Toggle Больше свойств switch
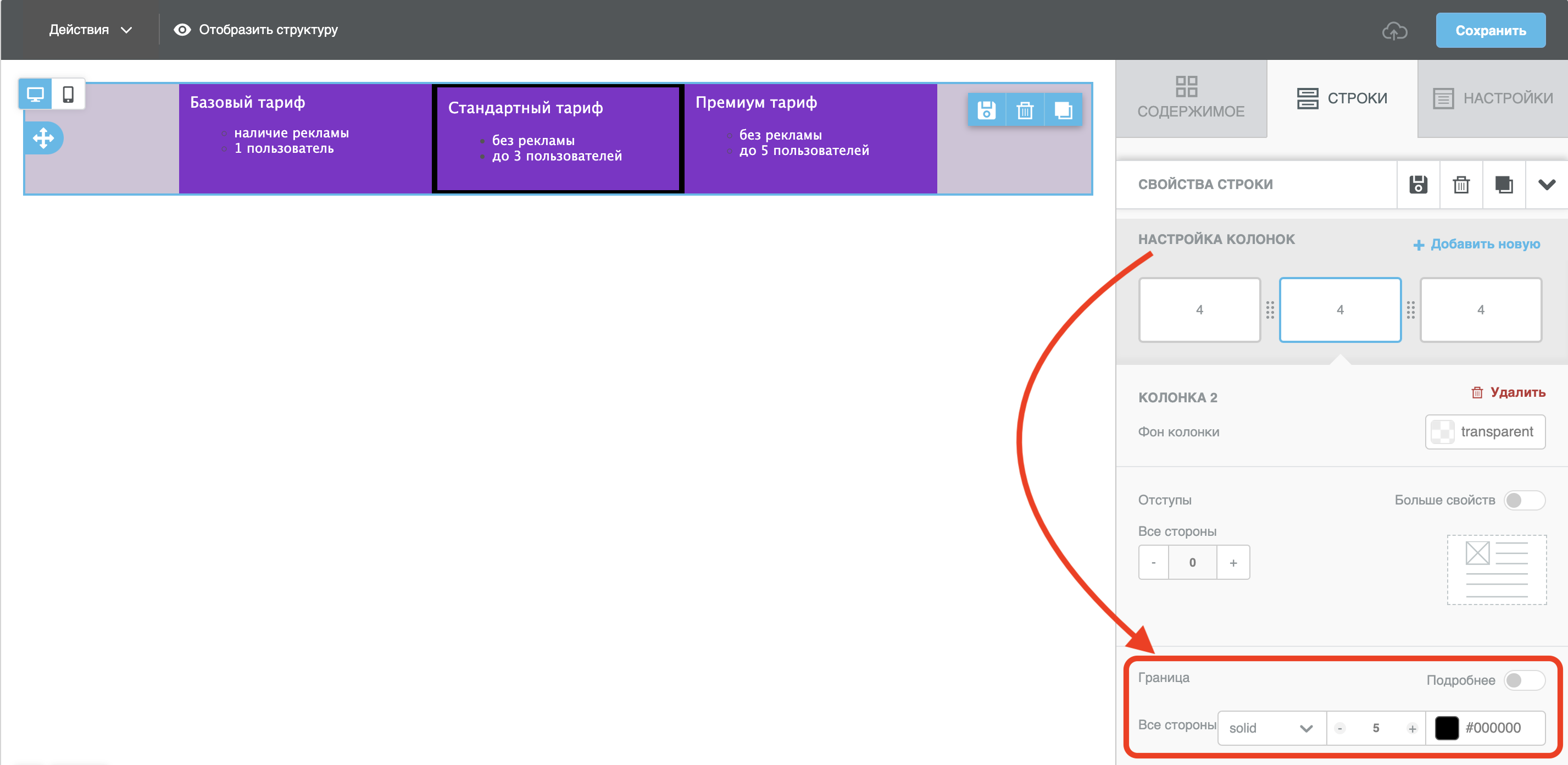This screenshot has width=1568, height=765. (1524, 500)
